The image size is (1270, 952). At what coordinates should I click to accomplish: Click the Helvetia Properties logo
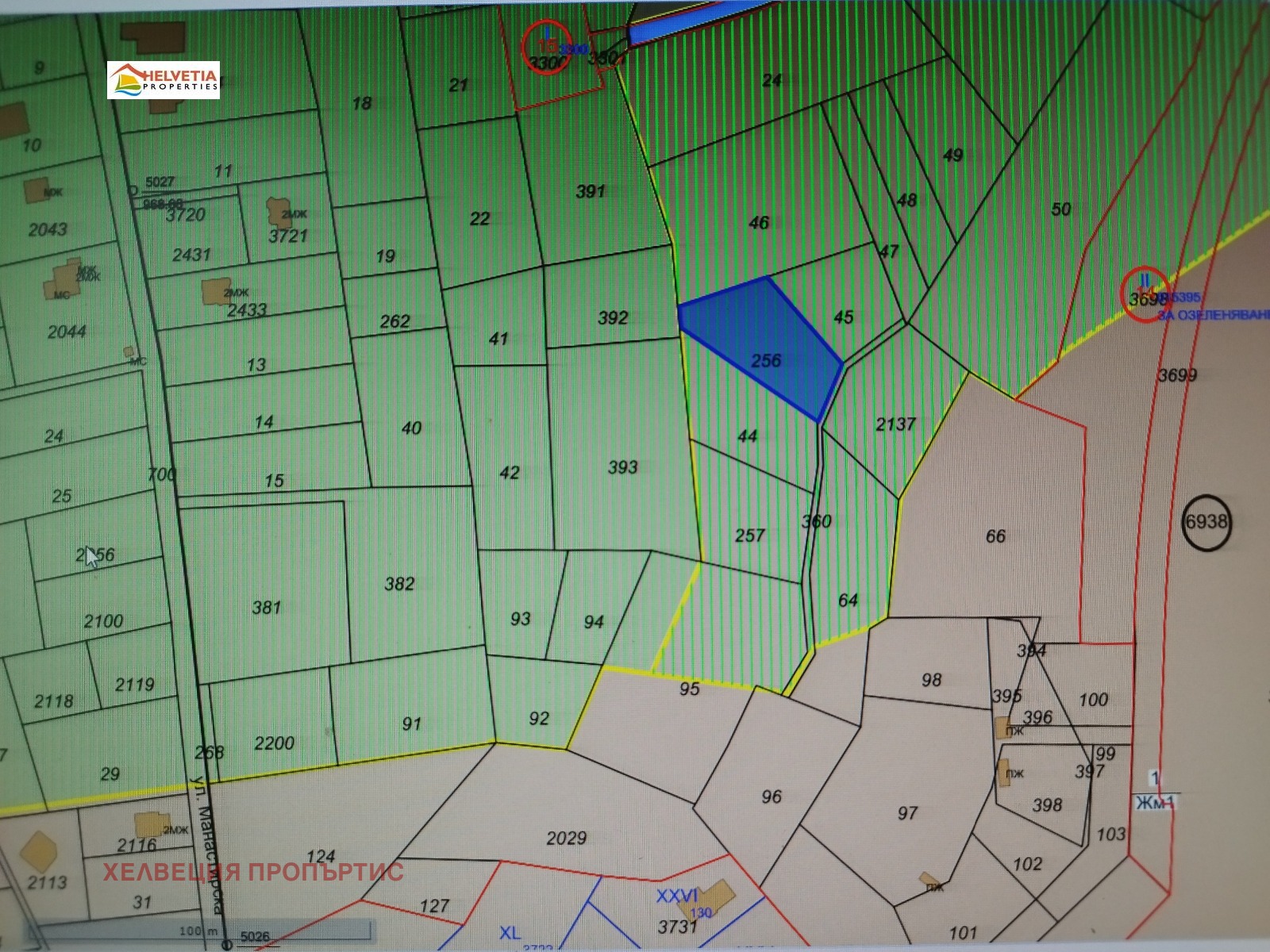pos(164,80)
